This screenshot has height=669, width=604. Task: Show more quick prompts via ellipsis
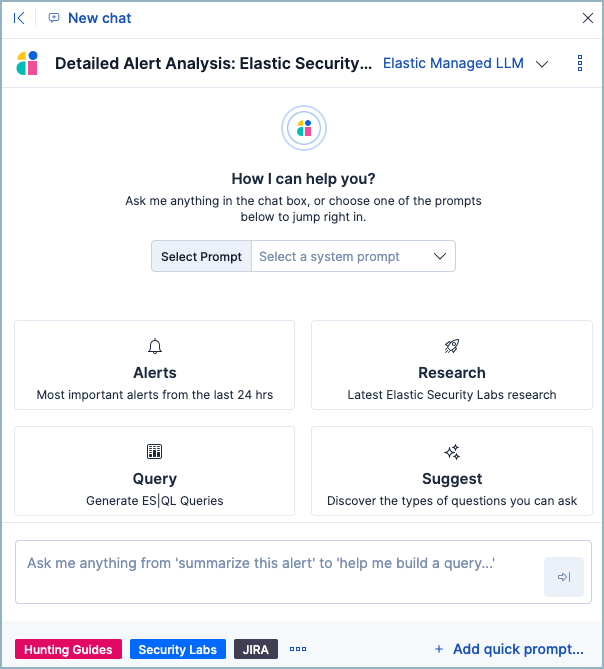click(x=298, y=649)
